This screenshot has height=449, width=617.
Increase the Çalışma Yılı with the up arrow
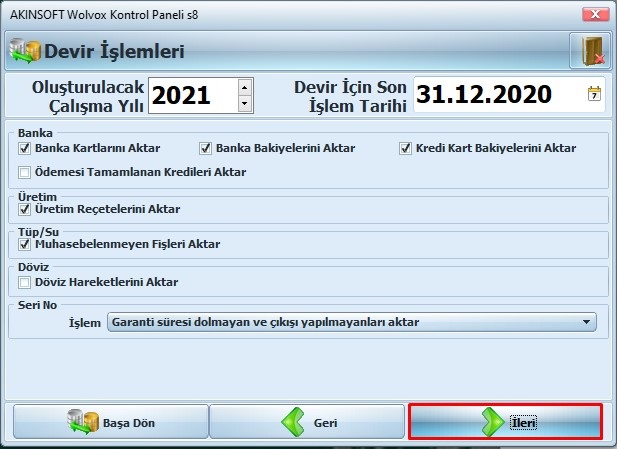245,87
